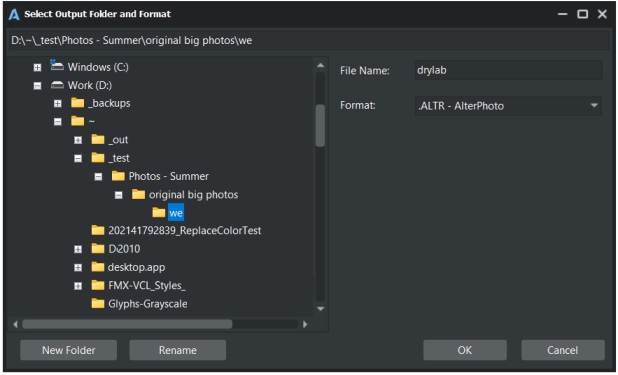Click the _test folder icon

(x=98, y=158)
